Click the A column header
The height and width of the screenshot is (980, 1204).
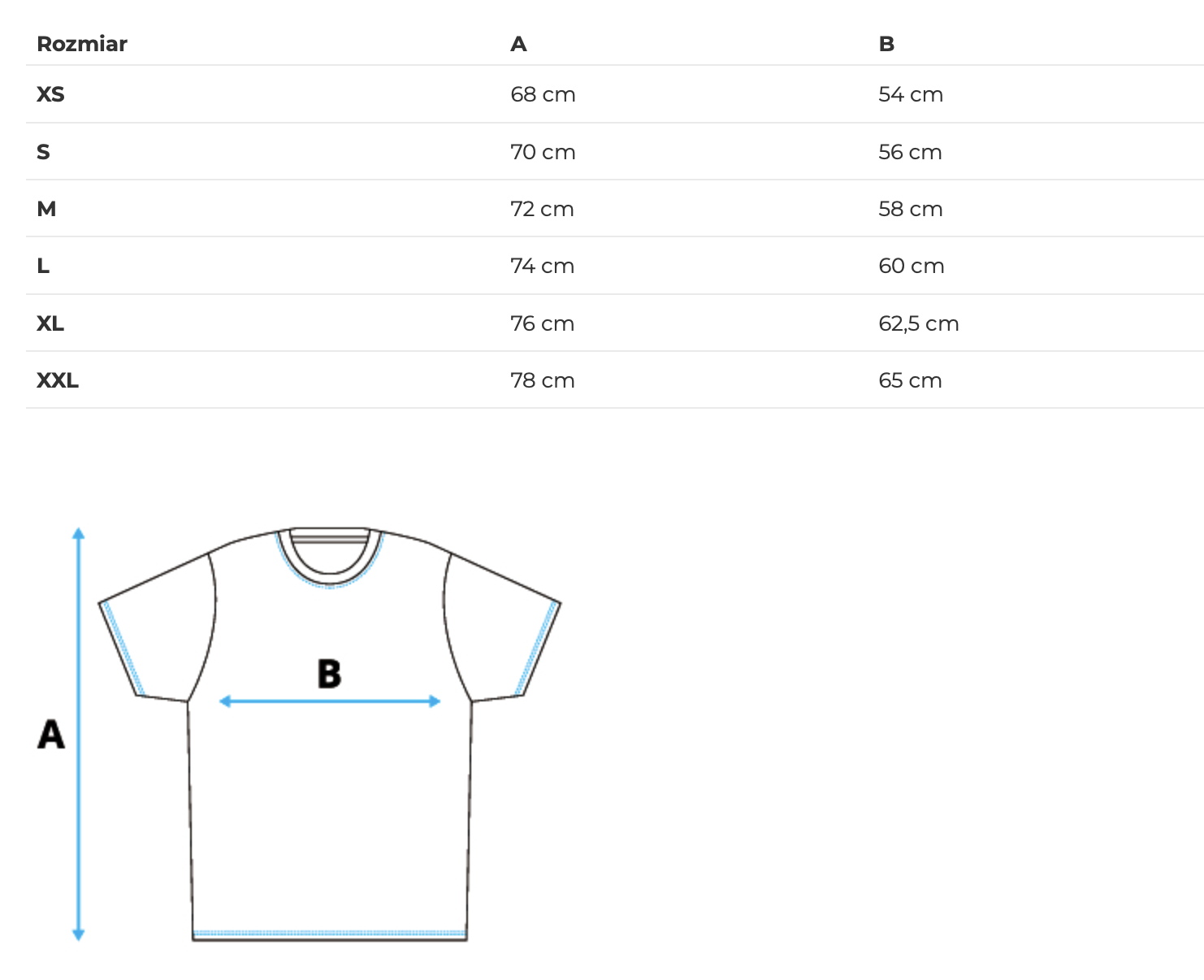[518, 44]
